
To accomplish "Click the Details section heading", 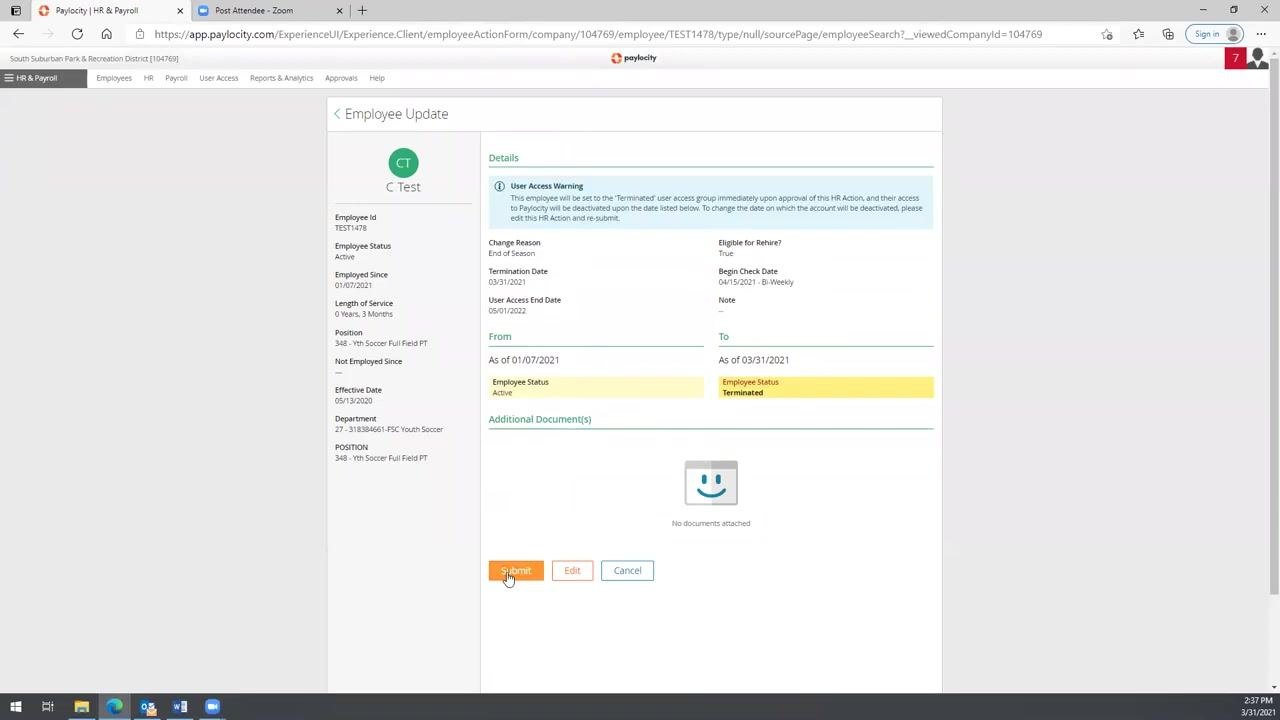I will pyautogui.click(x=503, y=158).
